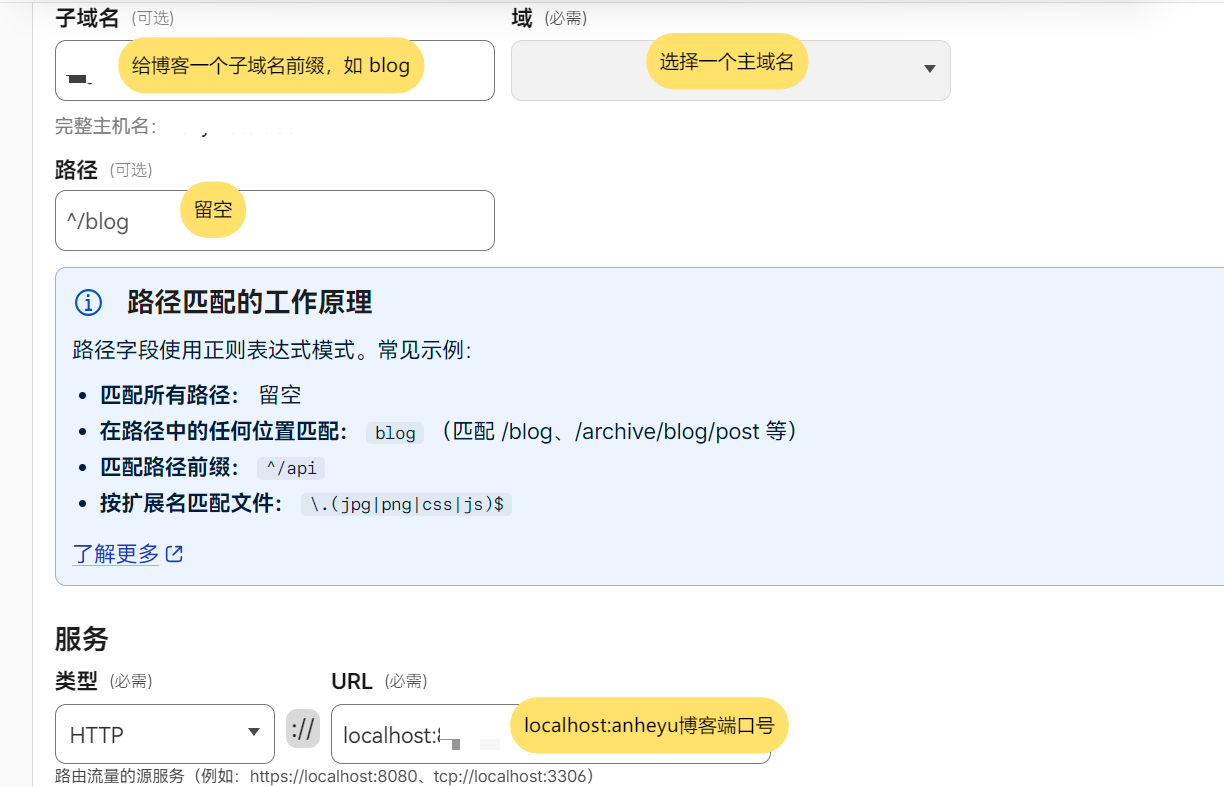Click the path (路径) input field
The height and width of the screenshot is (787, 1224).
pos(275,220)
